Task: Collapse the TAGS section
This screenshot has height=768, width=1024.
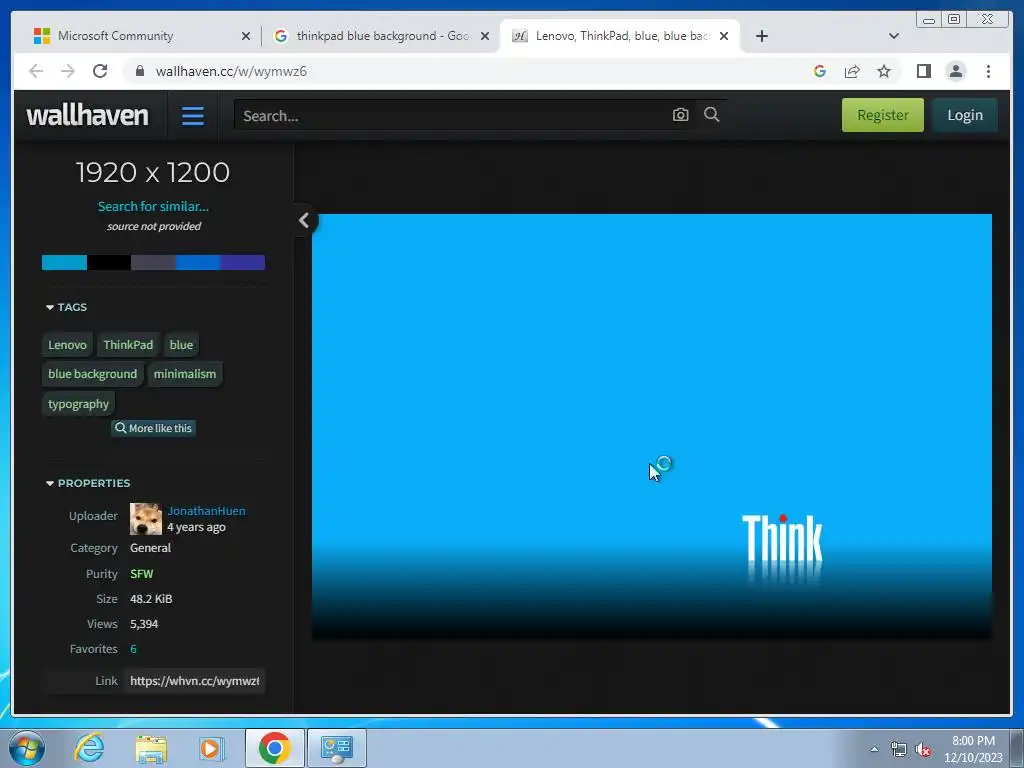Action: [x=66, y=307]
